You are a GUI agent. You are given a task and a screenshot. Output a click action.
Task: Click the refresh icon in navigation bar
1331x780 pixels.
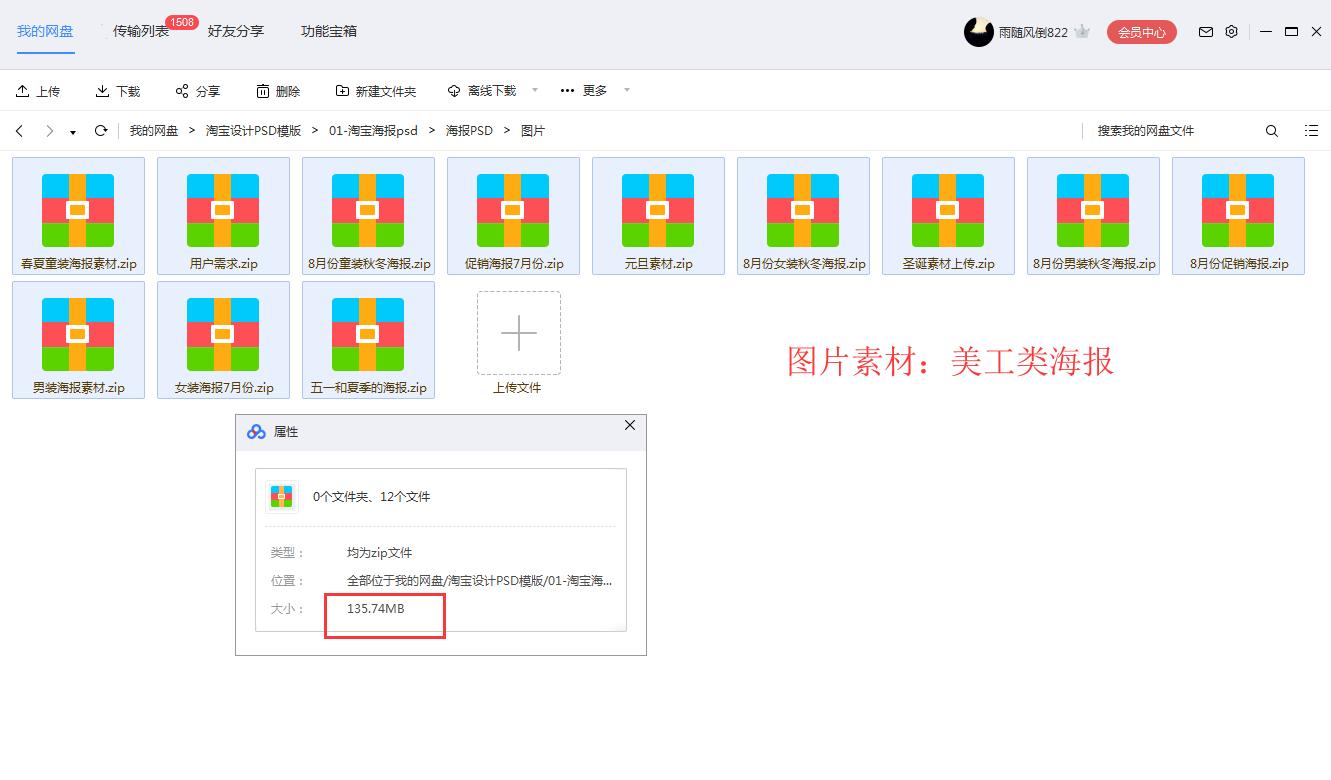[x=100, y=130]
